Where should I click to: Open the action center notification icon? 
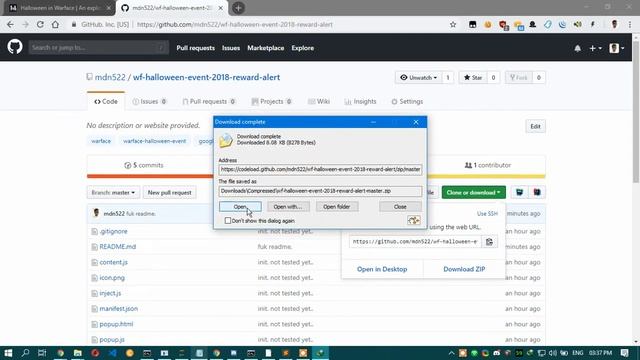625,353
